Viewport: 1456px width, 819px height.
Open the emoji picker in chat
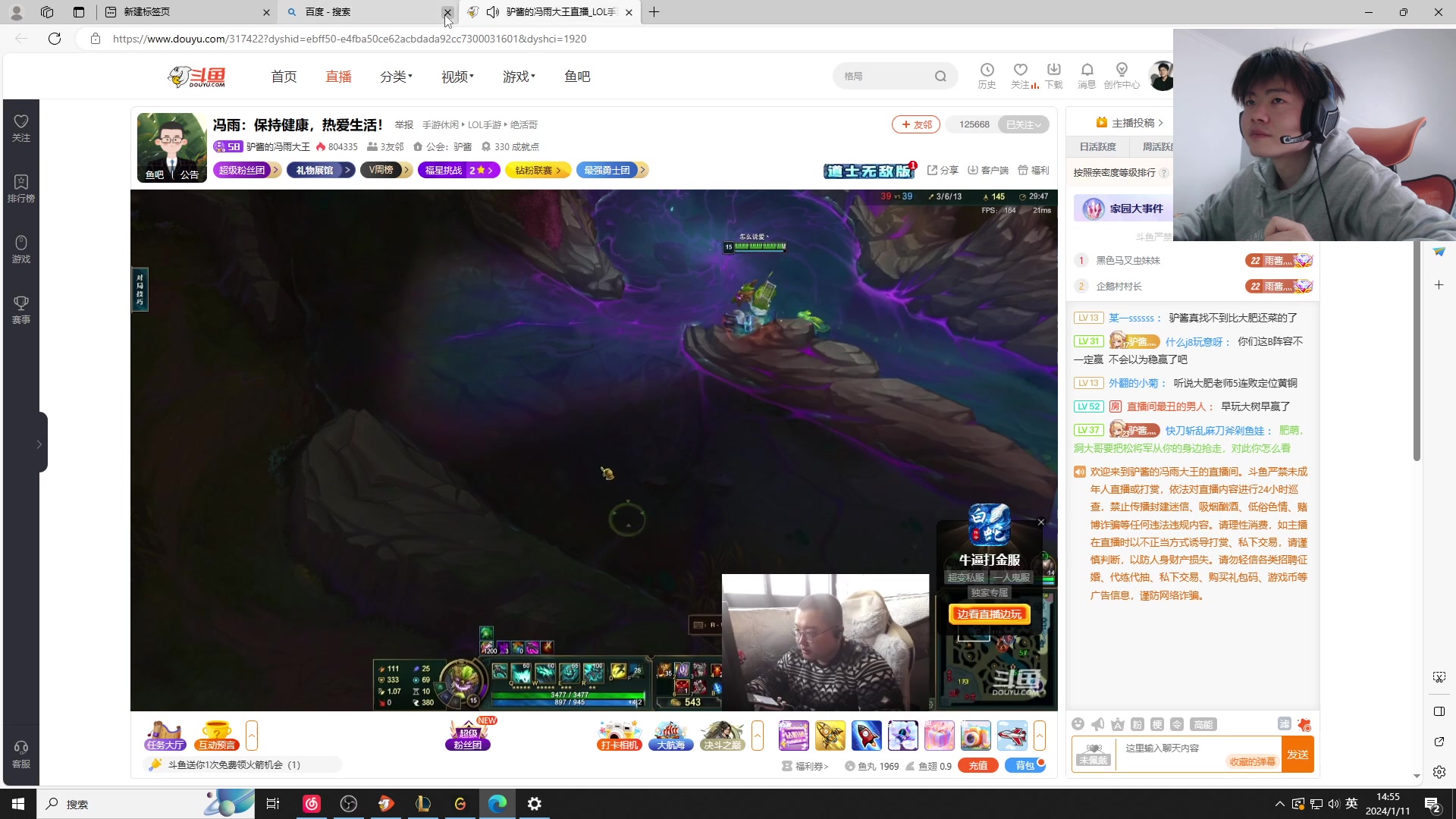click(1078, 724)
